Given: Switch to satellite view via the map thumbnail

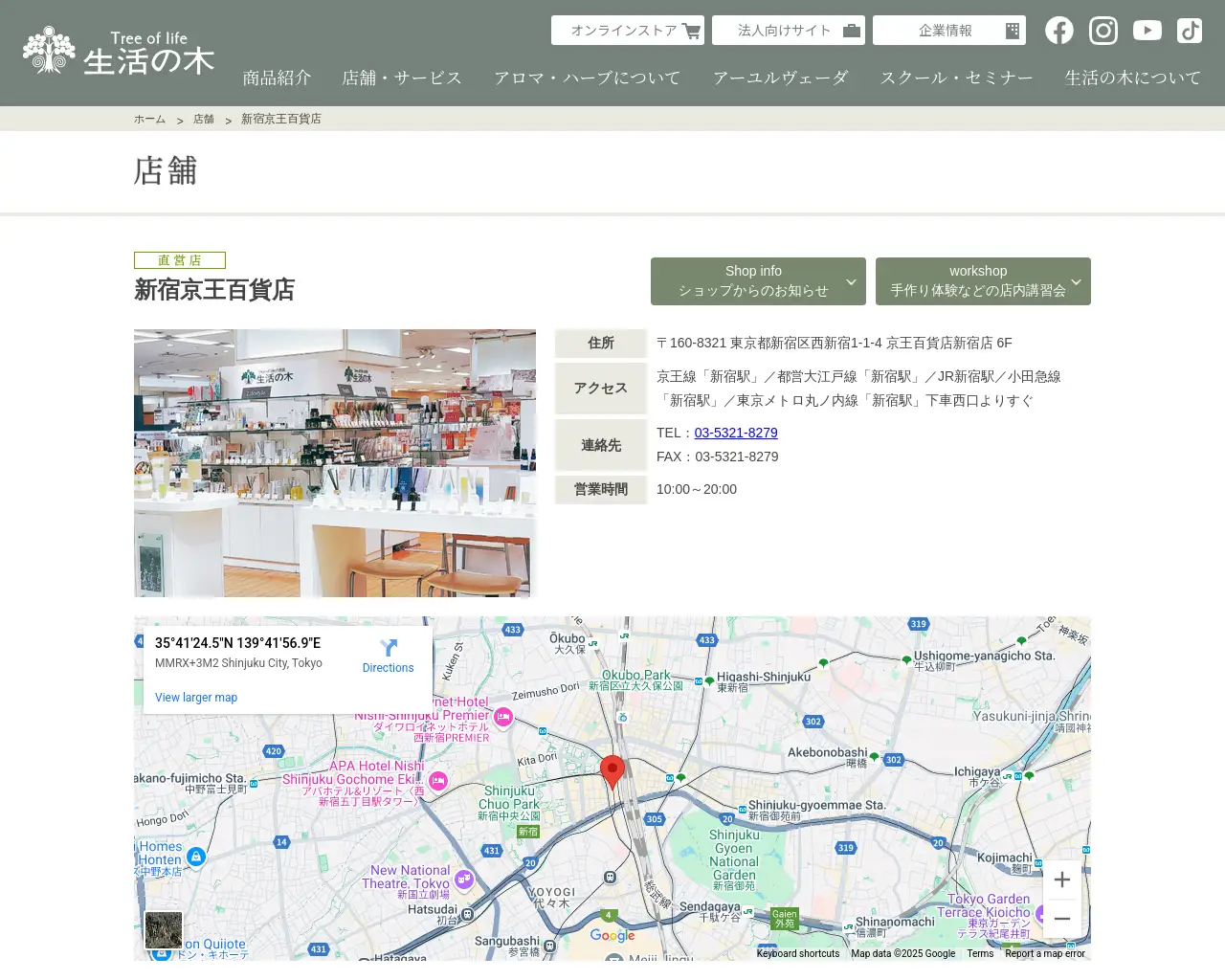Looking at the screenshot, I should tap(163, 929).
